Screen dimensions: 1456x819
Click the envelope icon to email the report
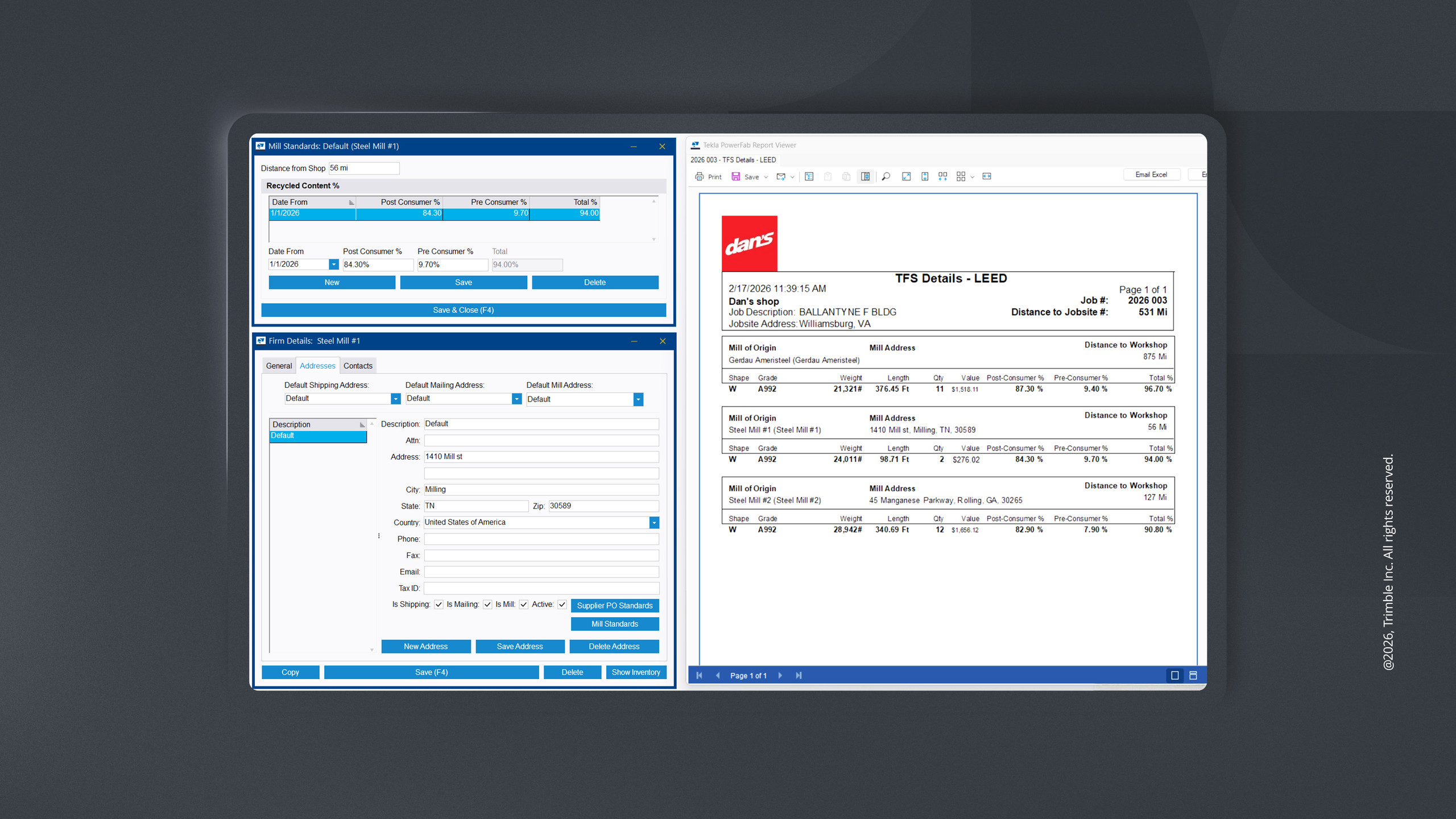(780, 176)
